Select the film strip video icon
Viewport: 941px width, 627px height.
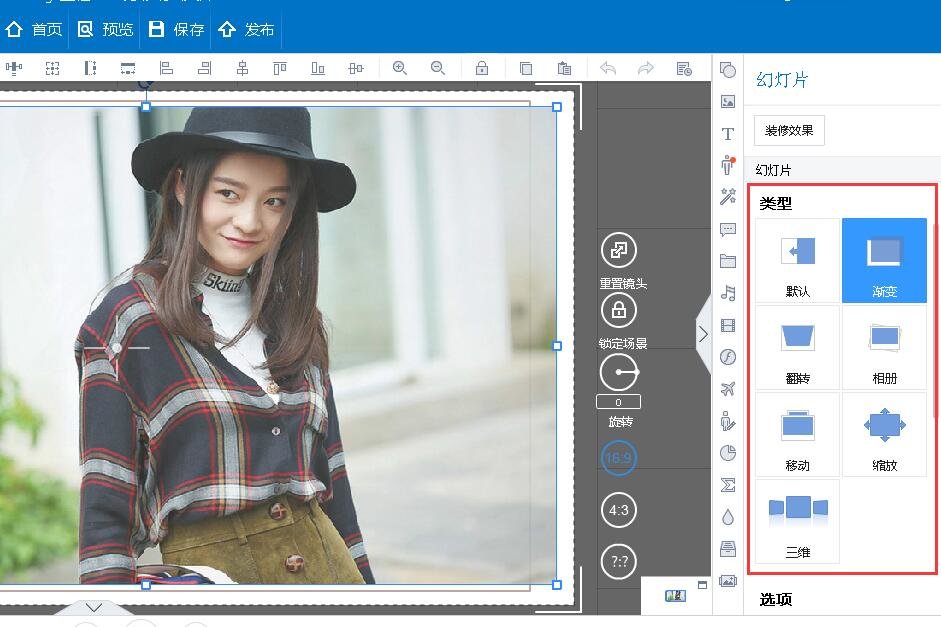727,325
